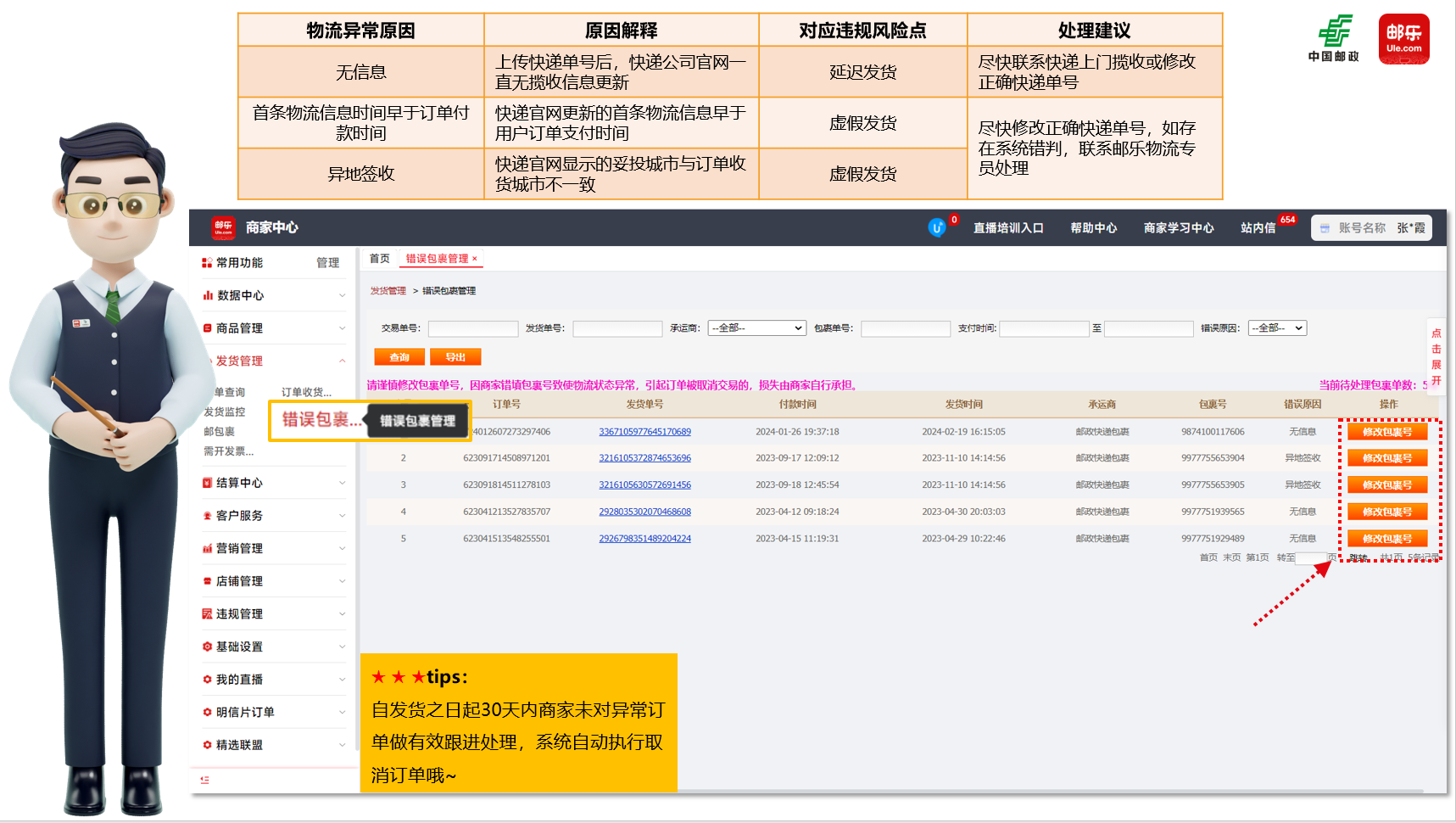Select 发货监控 in the sidebar submenu
This screenshot has width=1456, height=823.
(x=225, y=412)
